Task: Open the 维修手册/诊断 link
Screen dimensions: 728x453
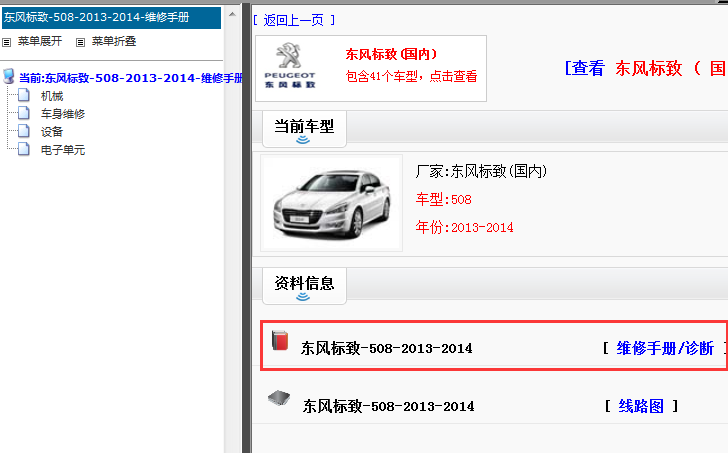Action: pos(665,348)
